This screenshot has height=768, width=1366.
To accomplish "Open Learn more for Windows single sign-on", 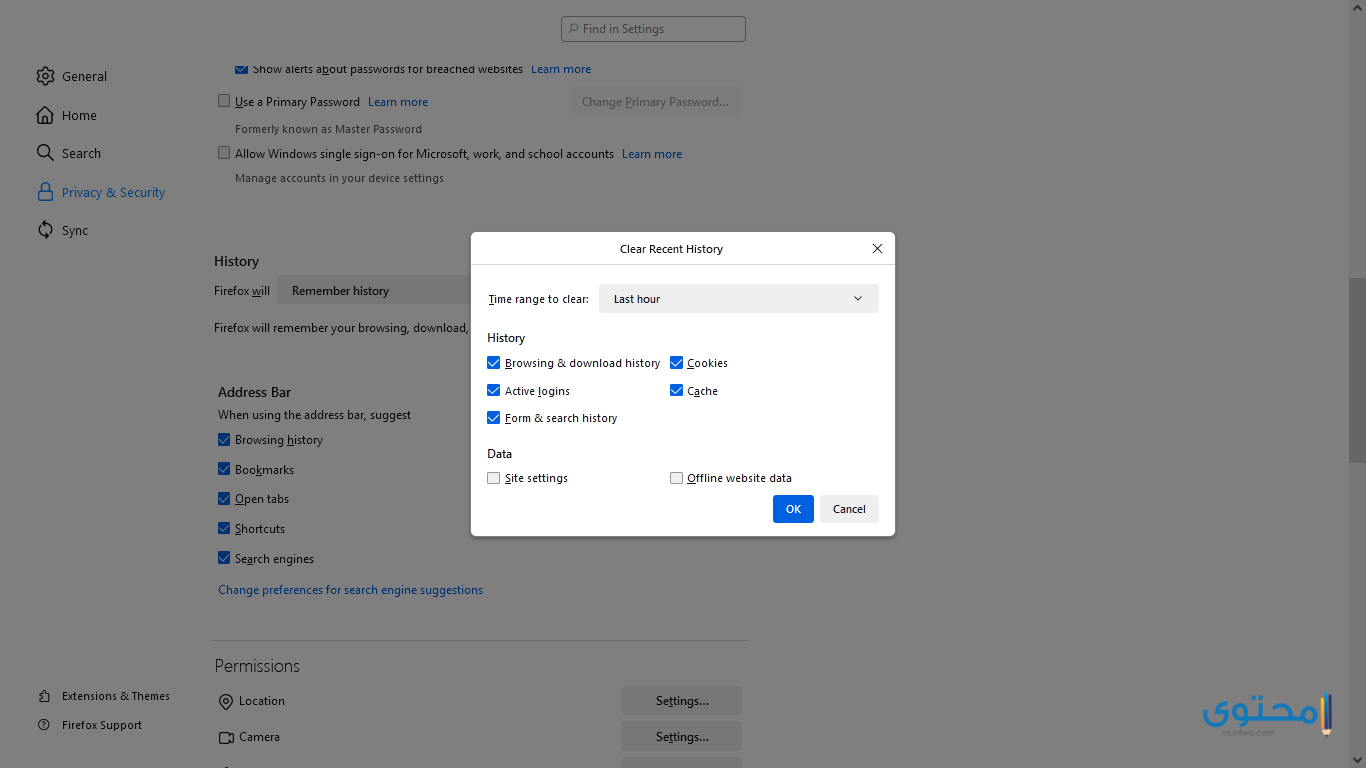I will pos(652,154).
